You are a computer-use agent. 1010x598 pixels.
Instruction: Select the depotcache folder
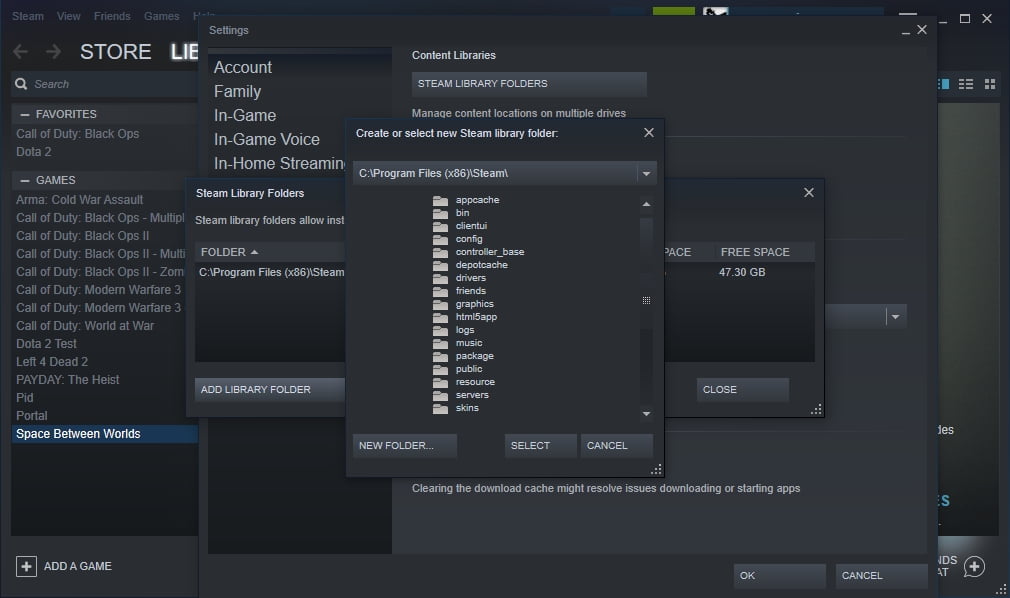click(481, 265)
